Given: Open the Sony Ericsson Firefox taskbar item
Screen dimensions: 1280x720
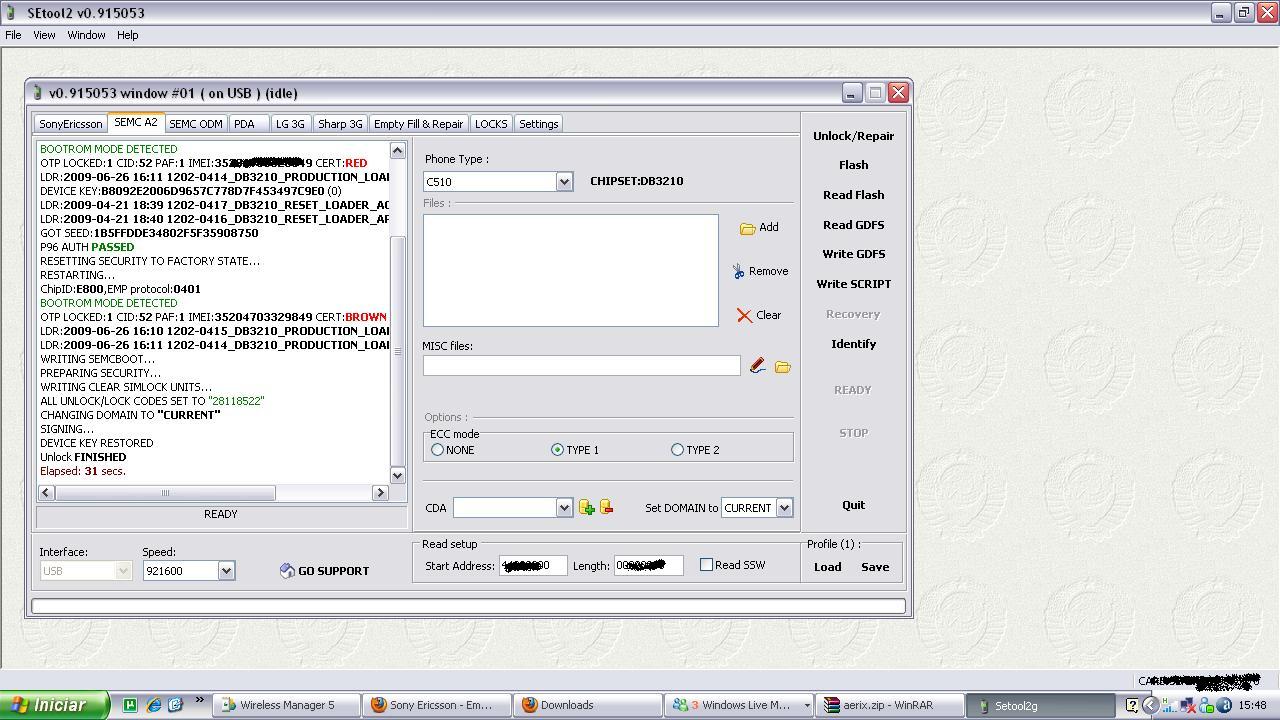Looking at the screenshot, I should 437,705.
